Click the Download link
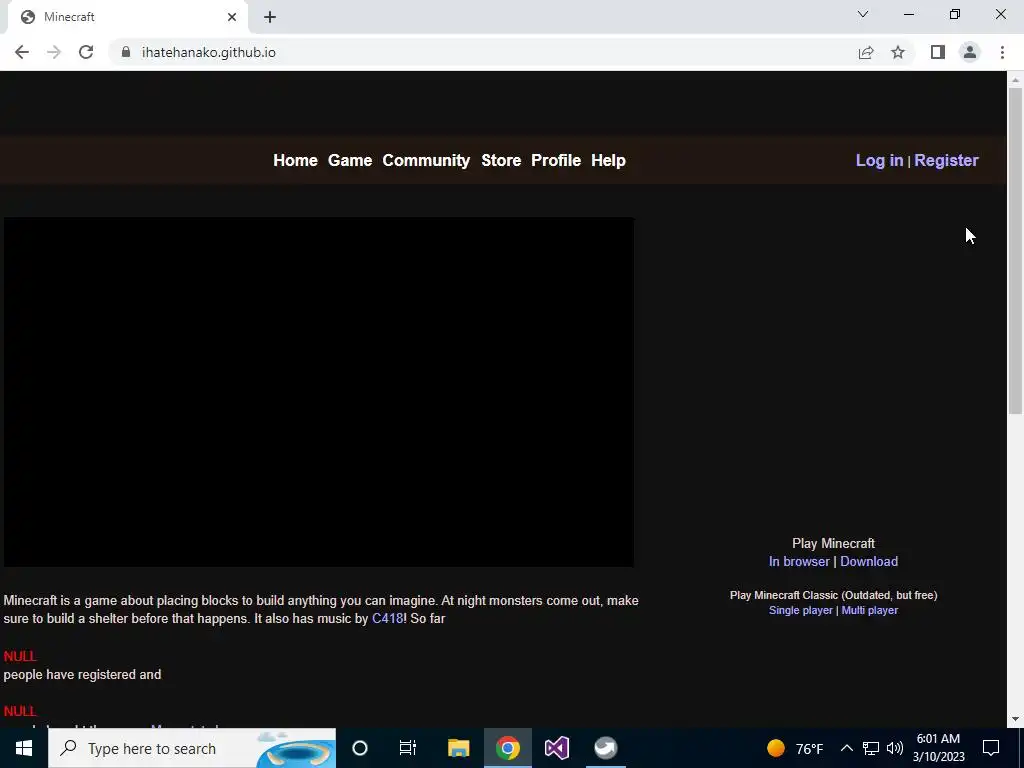Image resolution: width=1024 pixels, height=768 pixels. [869, 562]
